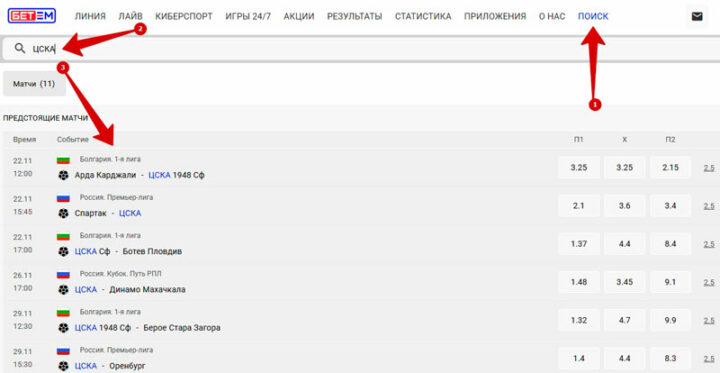The width and height of the screenshot is (720, 373).
Task: Select П2 odds 3.4
Action: tap(670, 205)
